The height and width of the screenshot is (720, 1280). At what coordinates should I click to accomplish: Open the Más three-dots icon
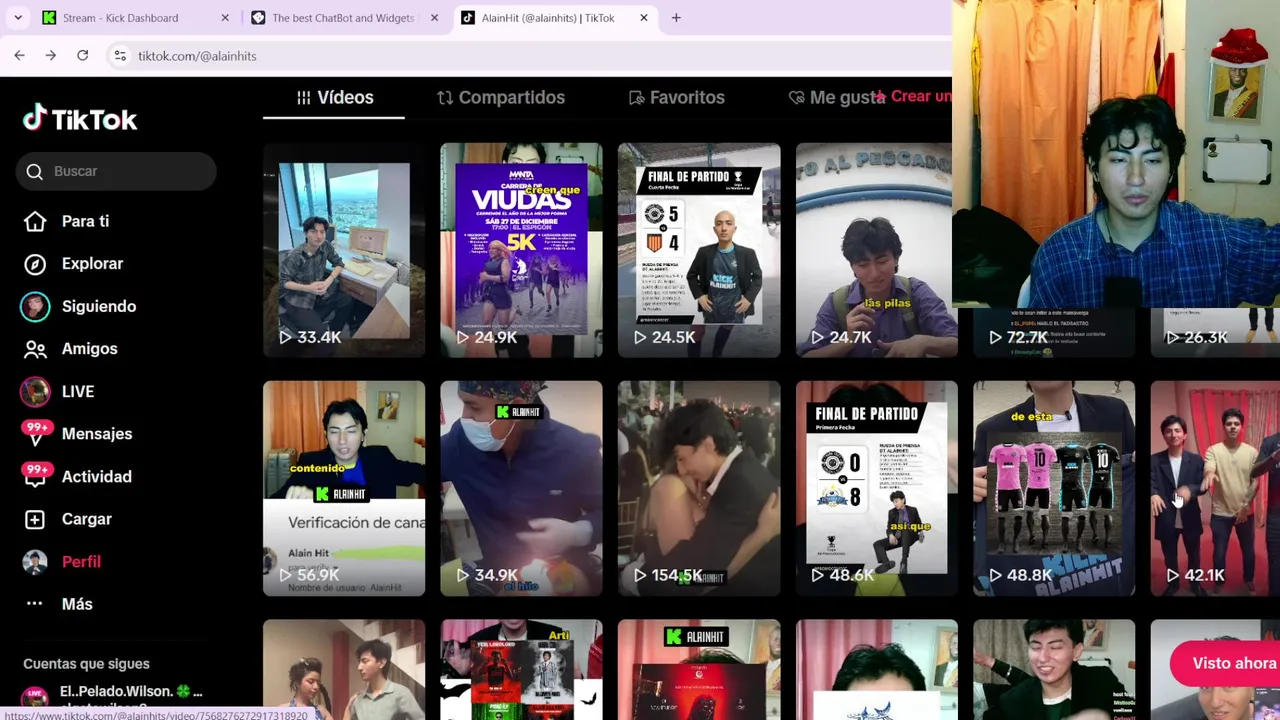click(35, 604)
